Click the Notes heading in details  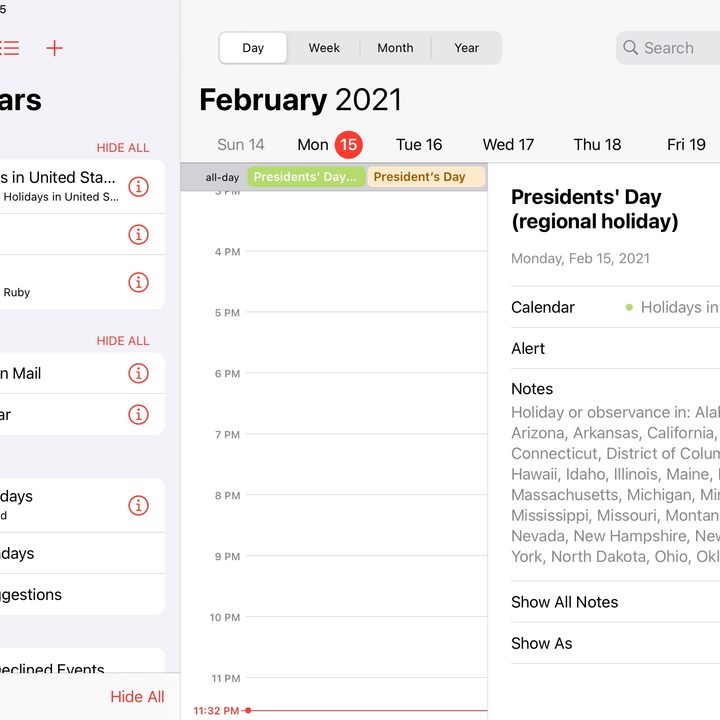pos(532,389)
